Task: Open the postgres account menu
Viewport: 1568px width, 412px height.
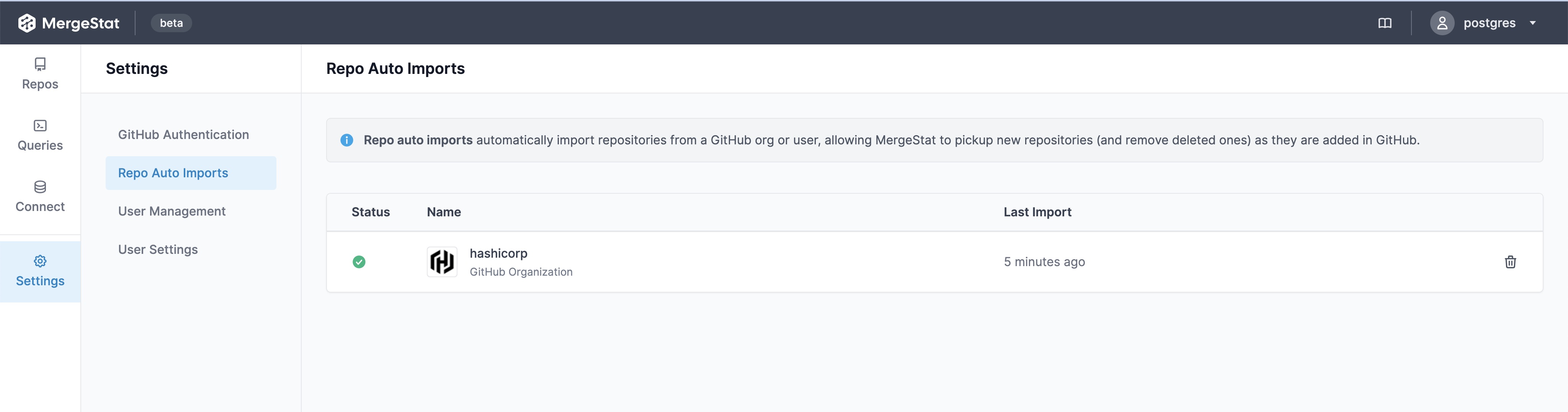Action: (x=1489, y=23)
